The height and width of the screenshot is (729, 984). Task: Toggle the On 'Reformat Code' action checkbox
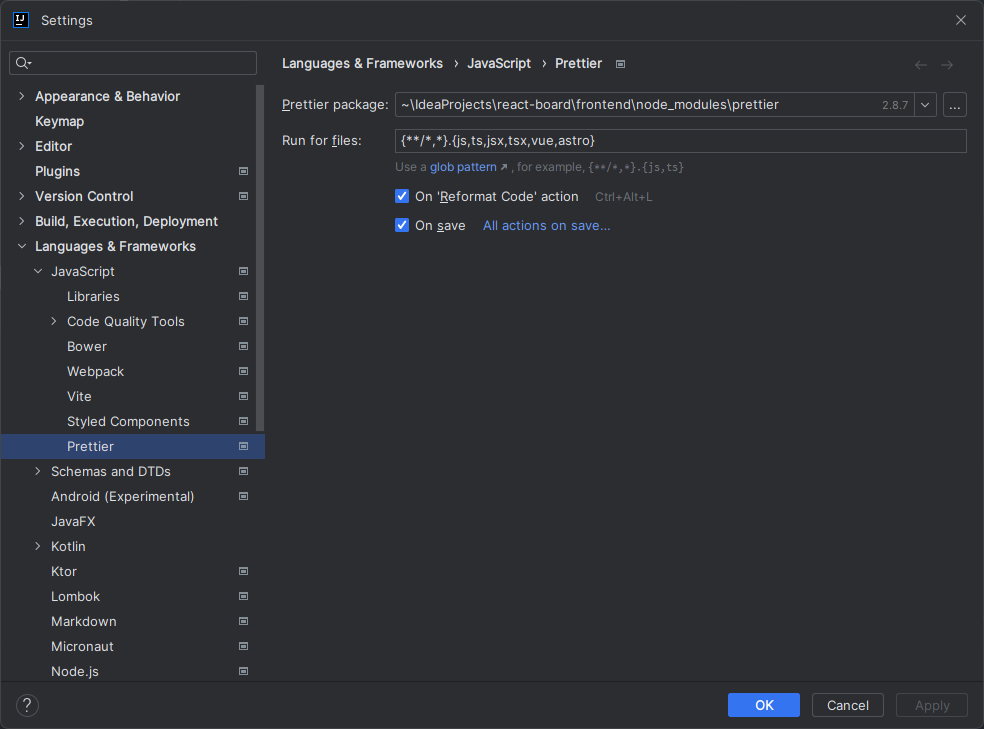402,196
